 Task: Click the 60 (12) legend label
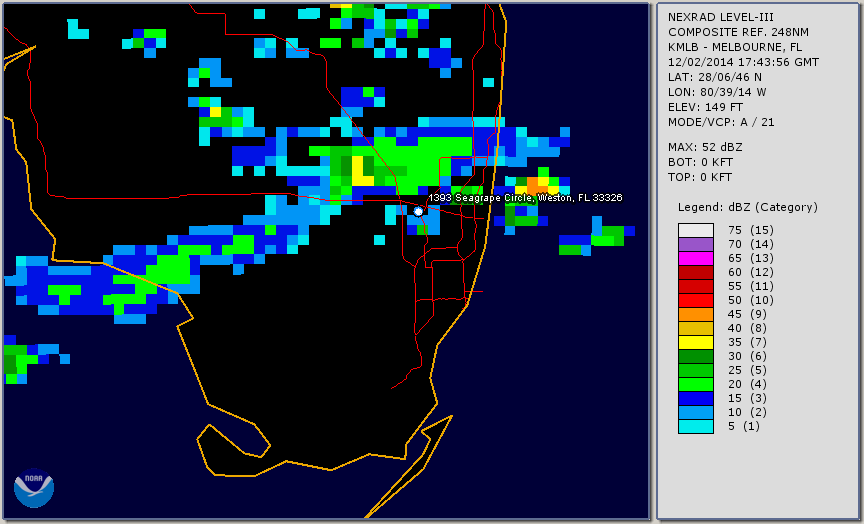point(750,272)
